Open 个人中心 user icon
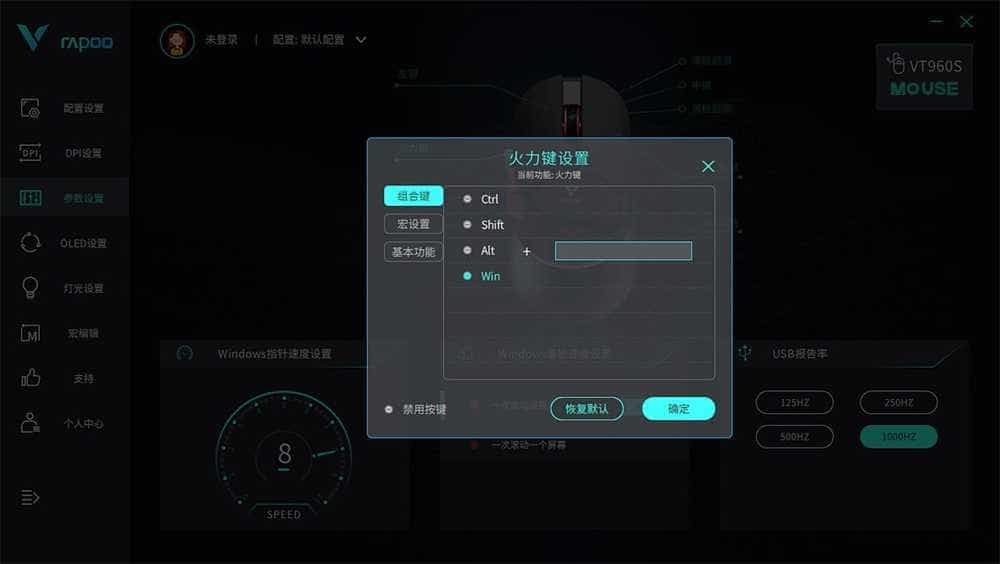Screen dimensions: 1000x564 coord(30,423)
